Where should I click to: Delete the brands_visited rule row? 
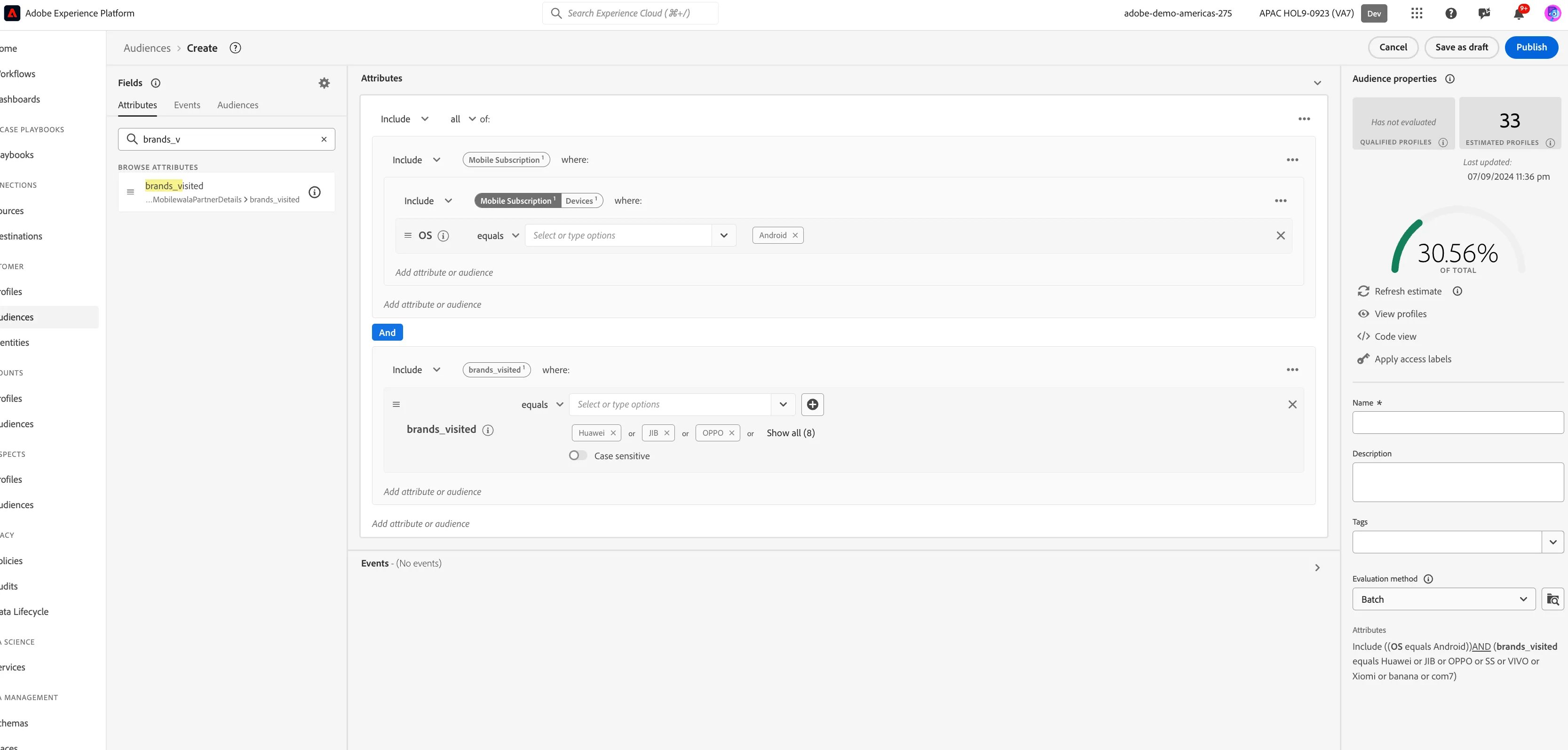[x=1292, y=405]
